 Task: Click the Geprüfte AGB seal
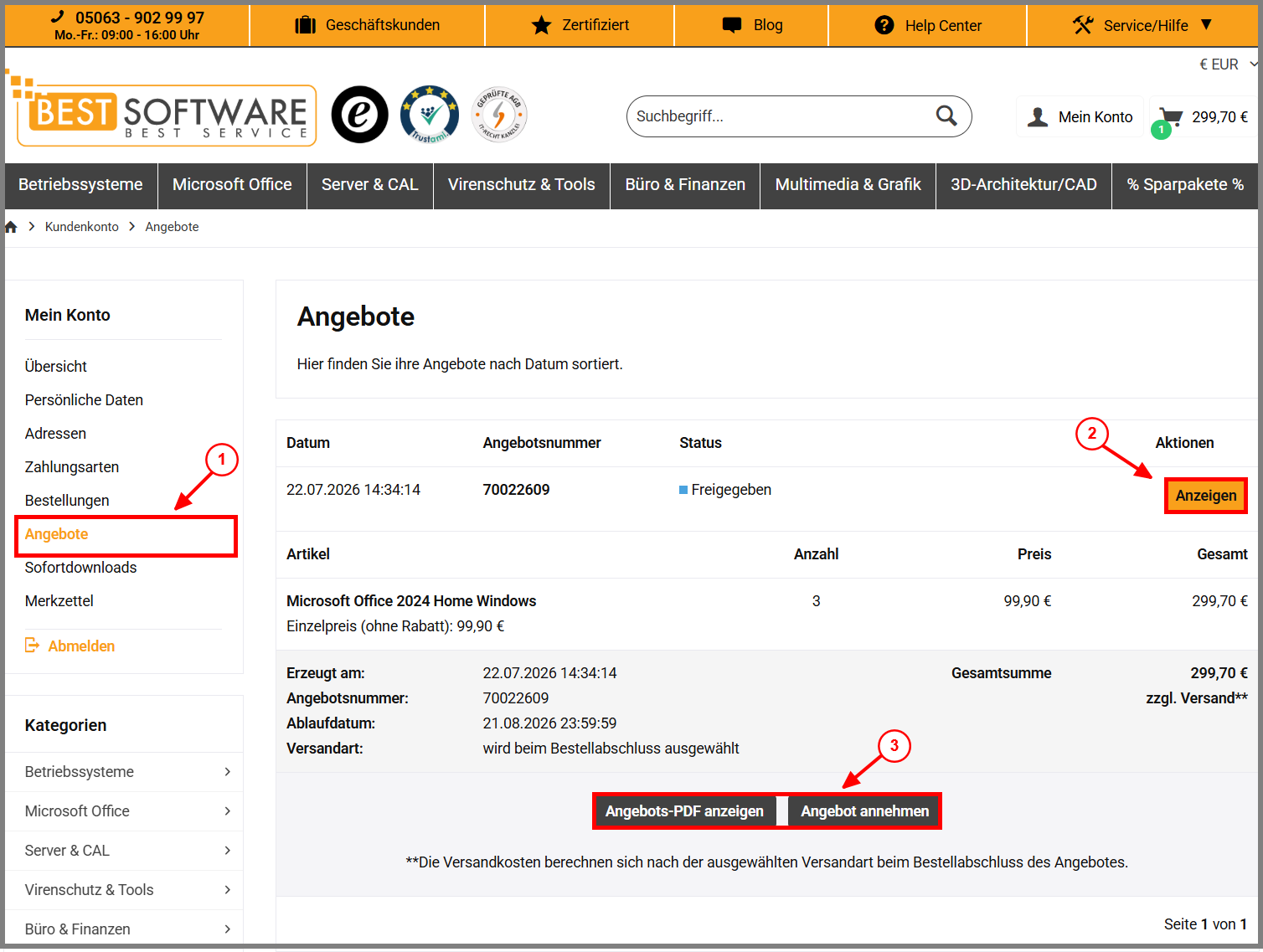(x=500, y=115)
